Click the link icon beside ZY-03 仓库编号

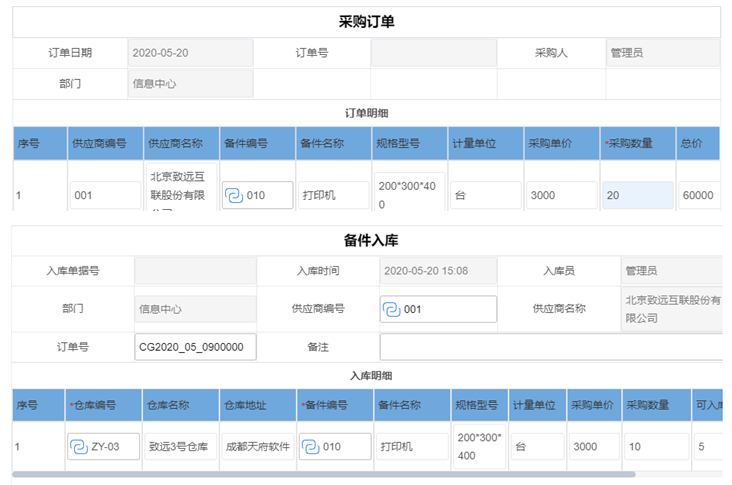(78, 447)
